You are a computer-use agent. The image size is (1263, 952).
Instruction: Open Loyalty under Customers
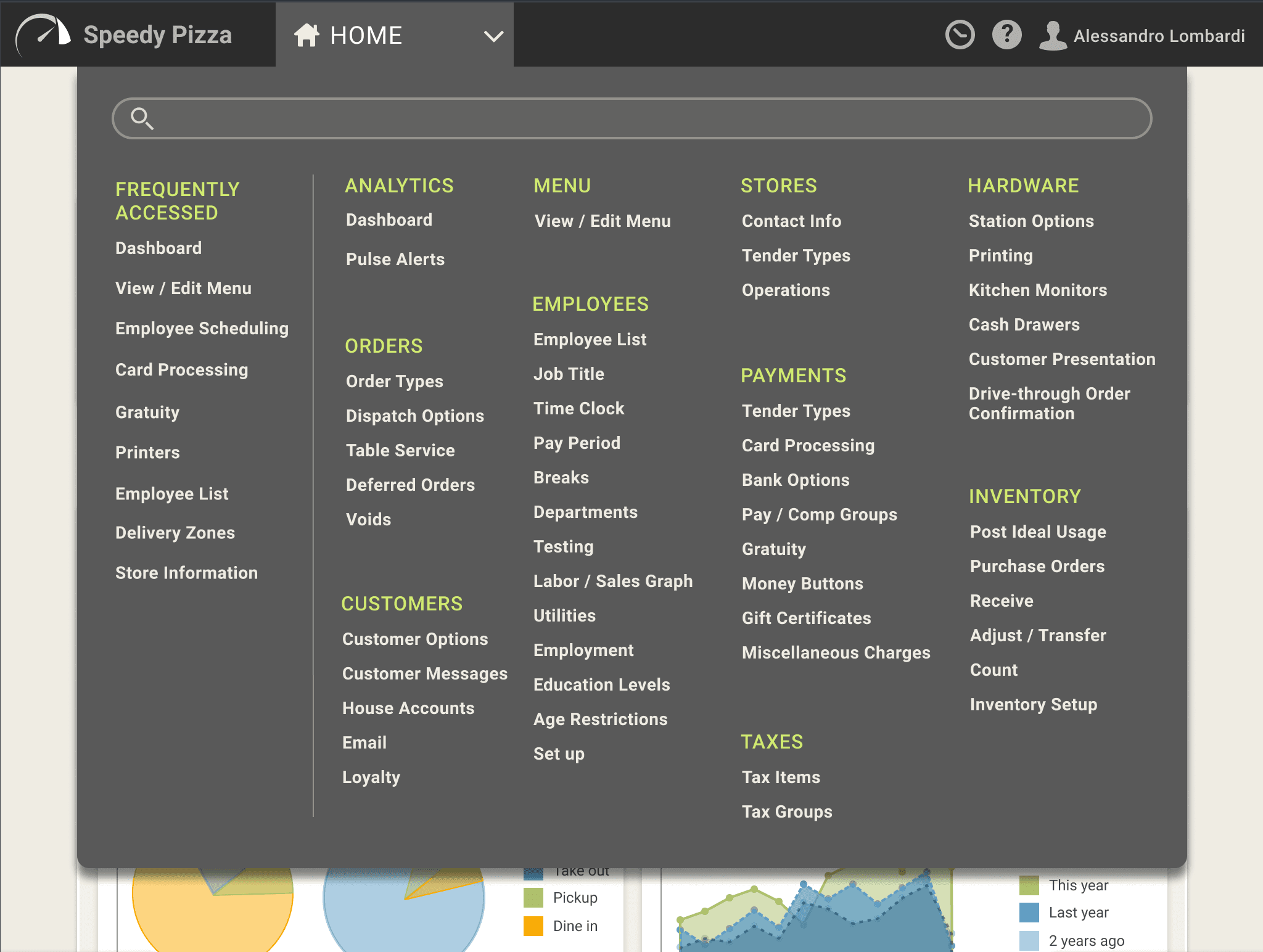click(371, 778)
